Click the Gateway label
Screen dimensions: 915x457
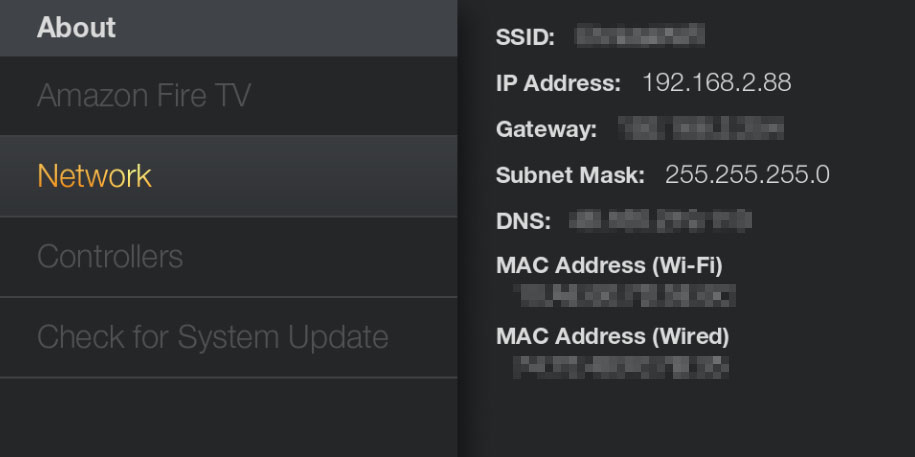tap(546, 130)
